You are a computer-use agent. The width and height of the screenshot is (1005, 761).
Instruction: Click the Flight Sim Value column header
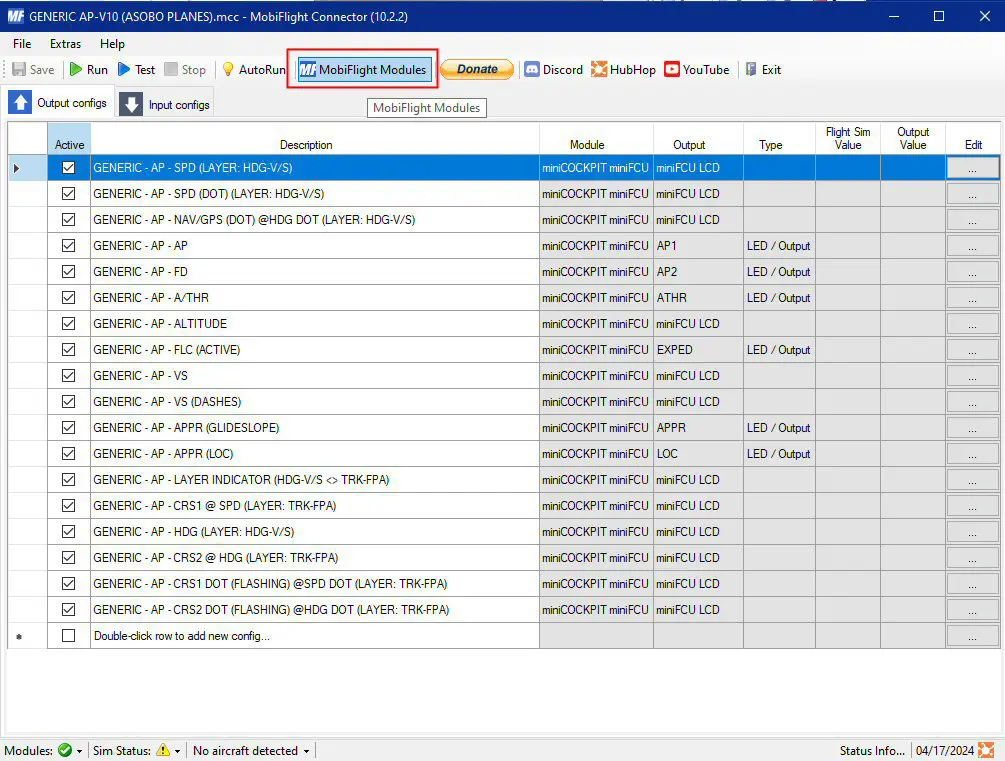847,138
